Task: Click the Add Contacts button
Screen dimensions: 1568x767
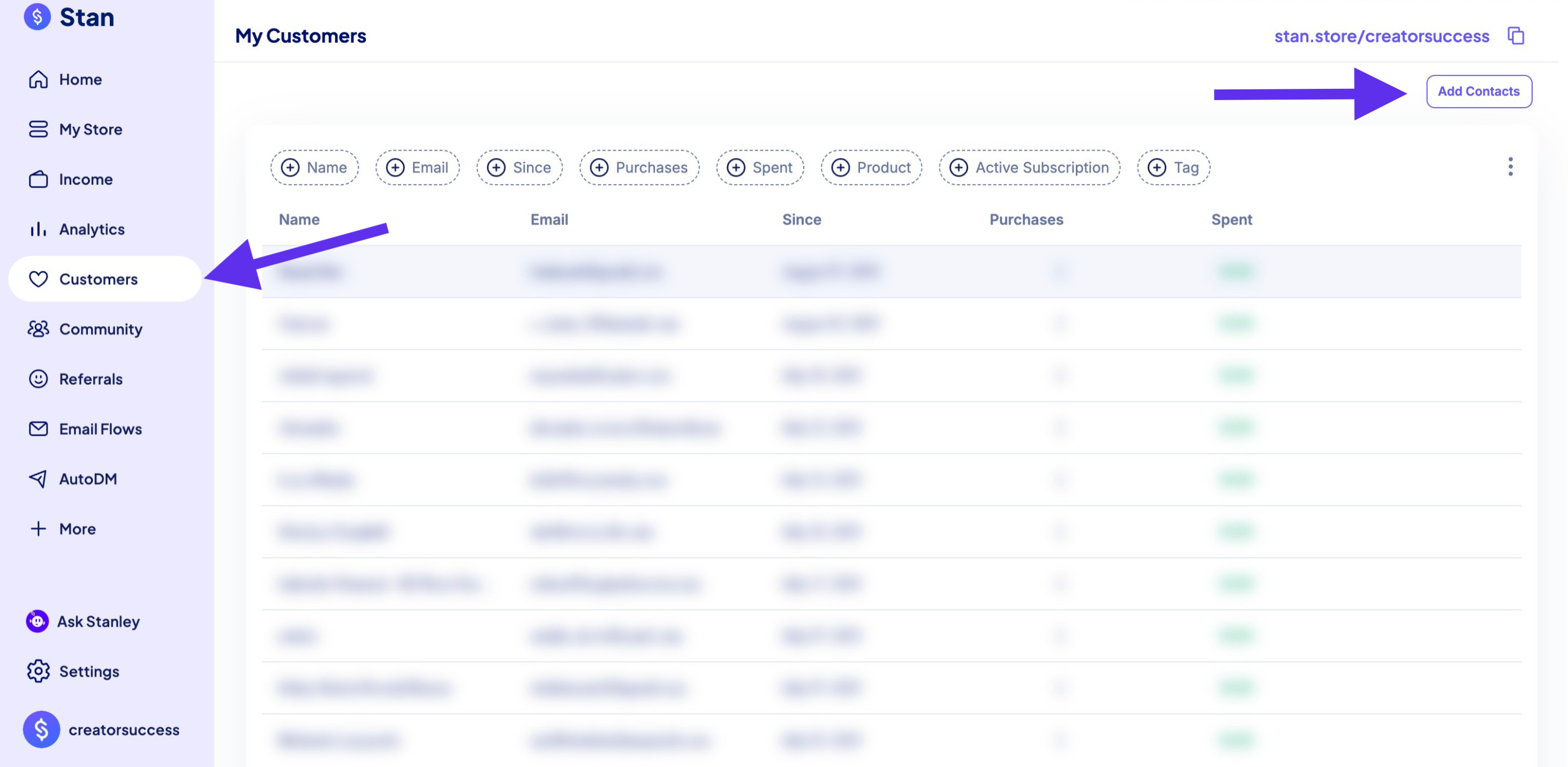Action: click(1479, 91)
